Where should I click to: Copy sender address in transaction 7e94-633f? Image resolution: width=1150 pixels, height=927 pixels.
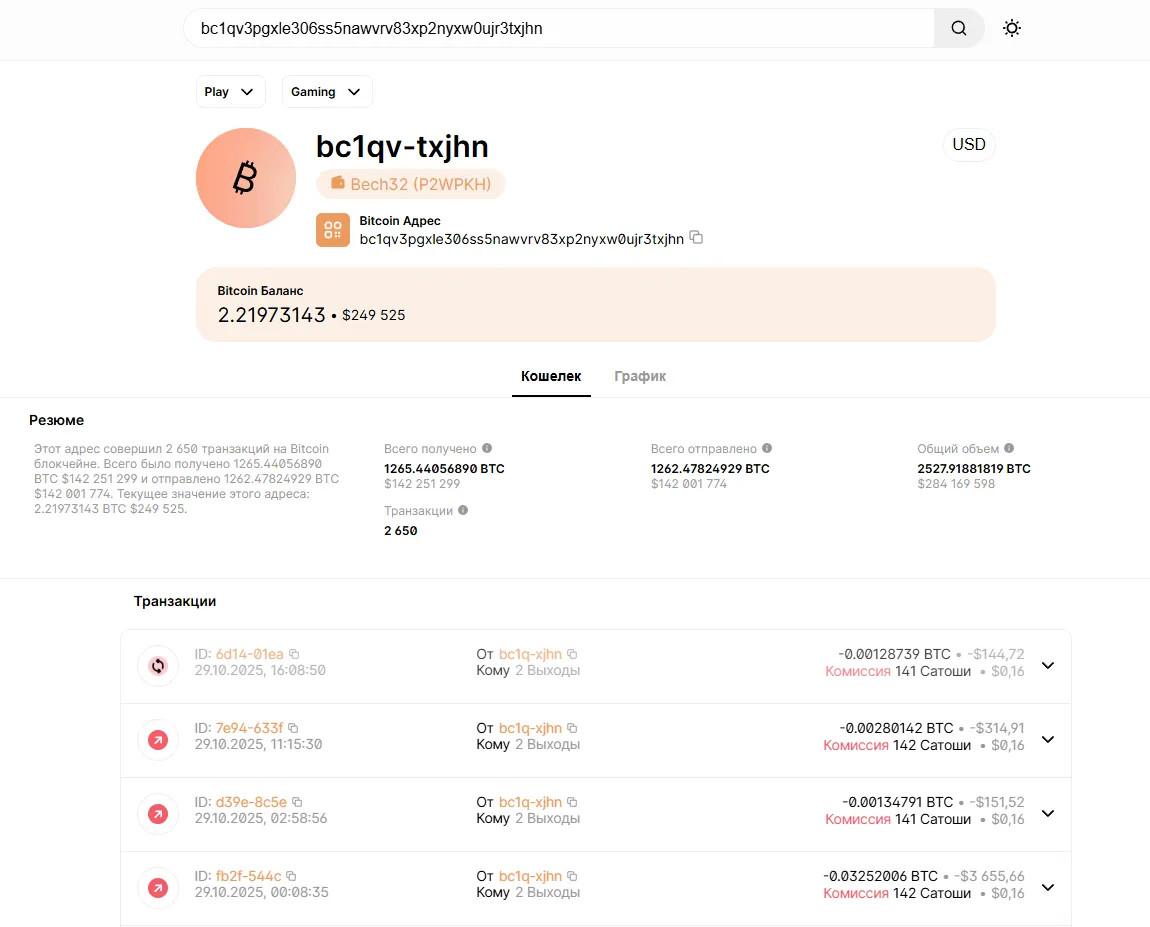click(573, 728)
